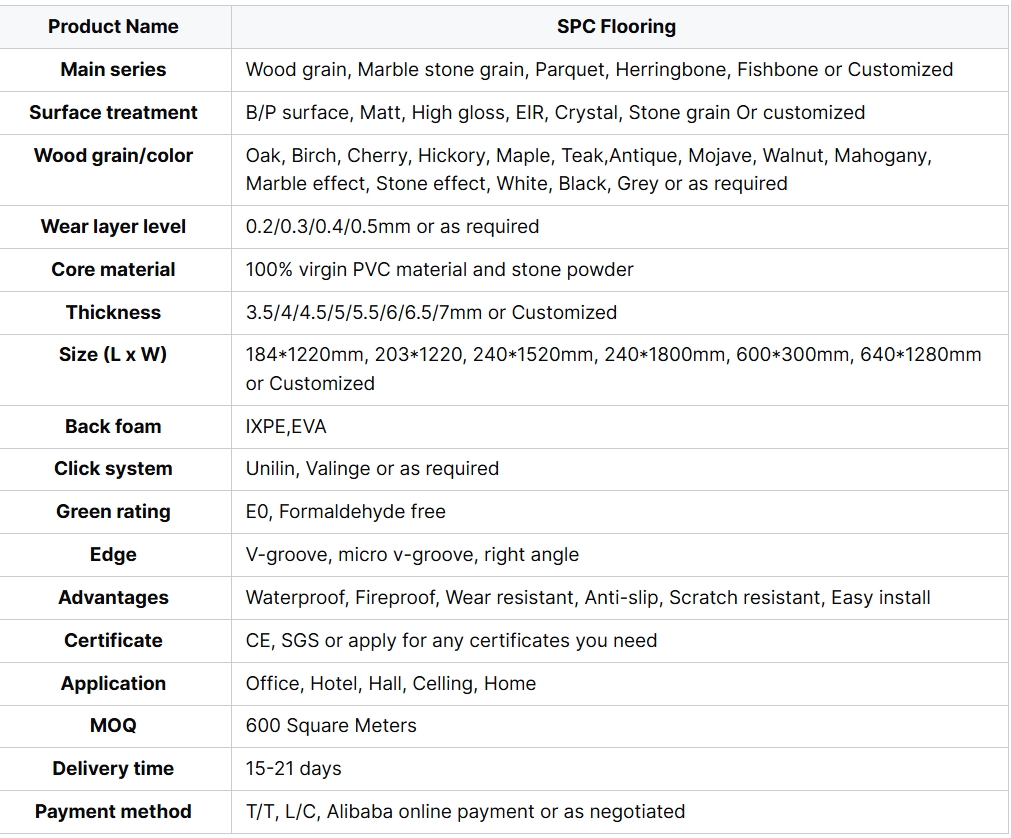Click the Edge row label
Screen dimensions: 1011x838
point(113,555)
